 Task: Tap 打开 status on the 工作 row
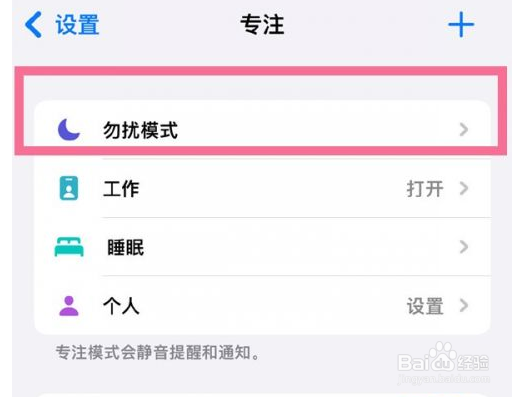pyautogui.click(x=425, y=189)
